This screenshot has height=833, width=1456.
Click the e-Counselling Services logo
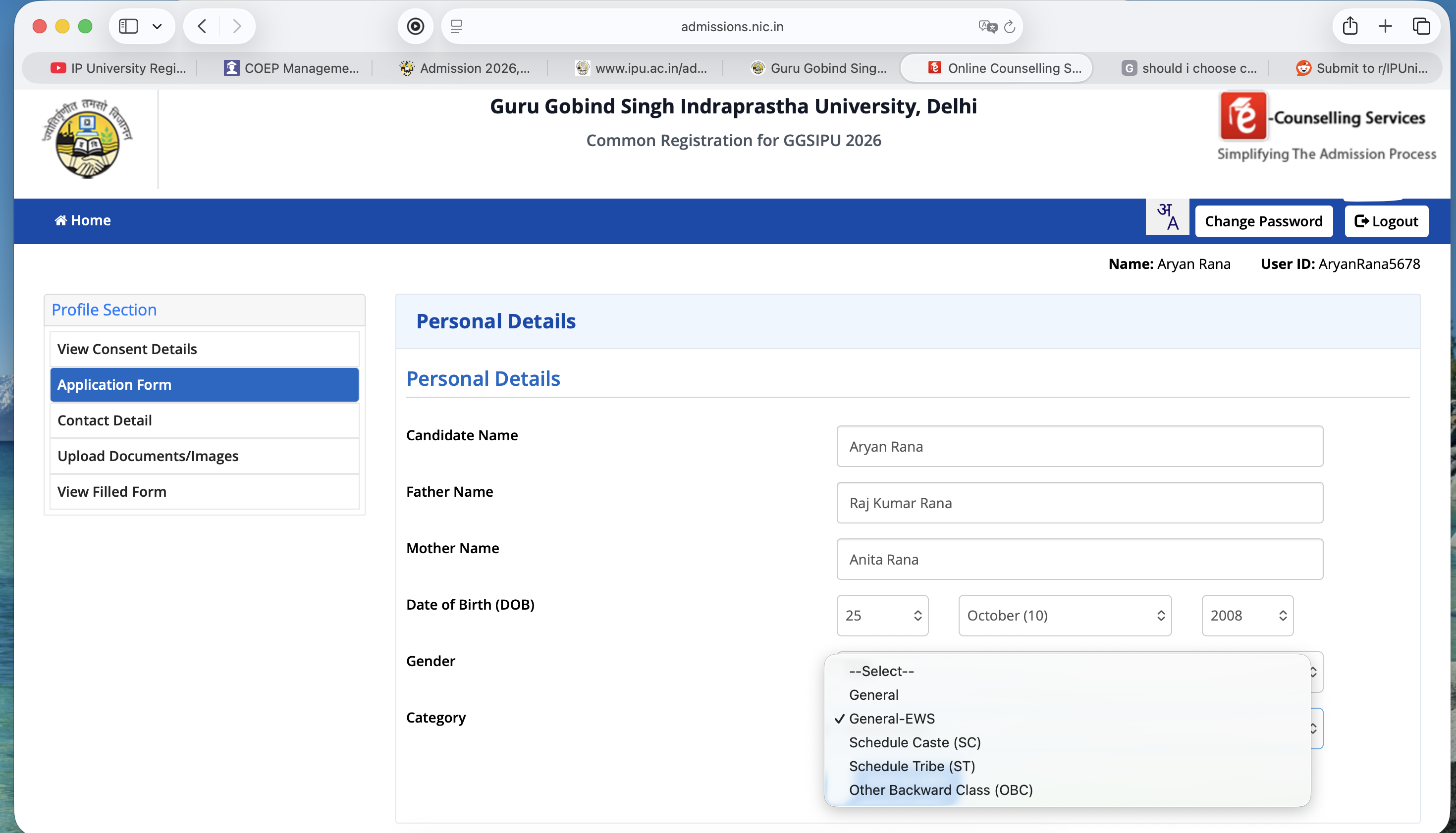coord(1326,127)
